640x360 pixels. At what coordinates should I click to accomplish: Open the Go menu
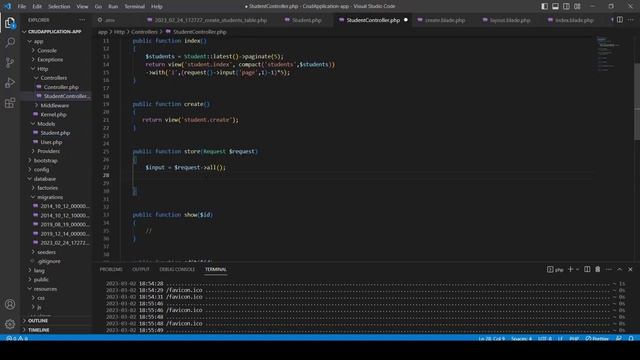[98, 7]
